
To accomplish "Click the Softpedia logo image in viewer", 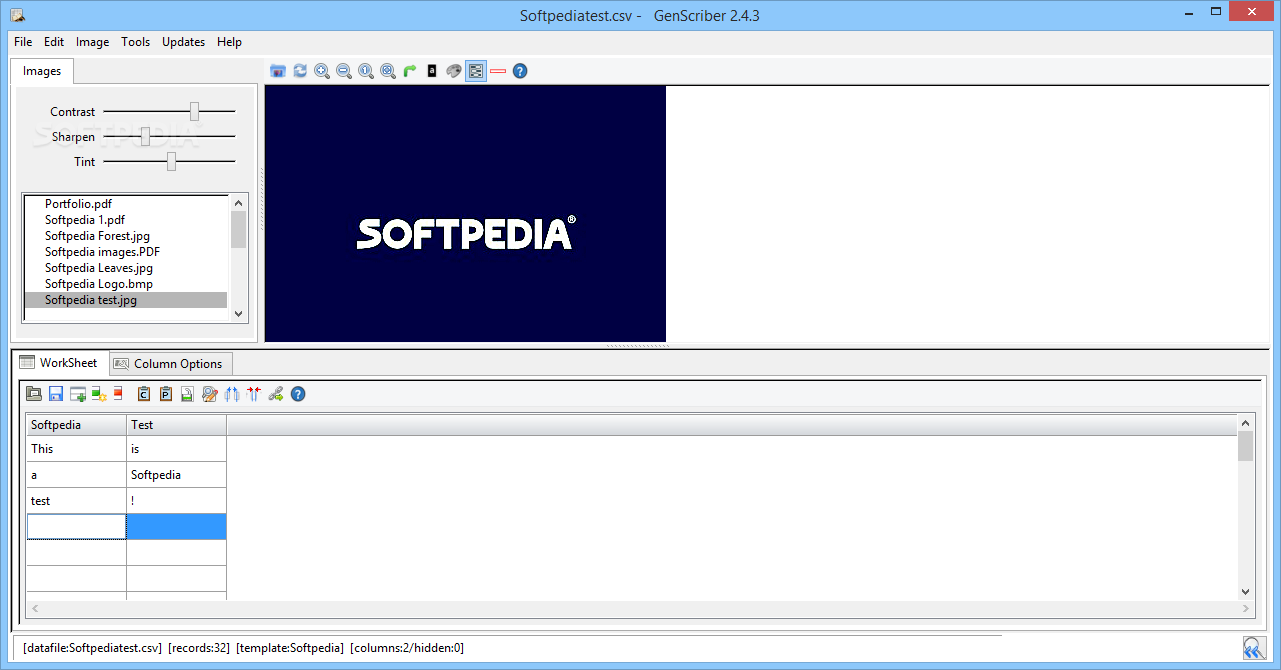I will (x=465, y=214).
